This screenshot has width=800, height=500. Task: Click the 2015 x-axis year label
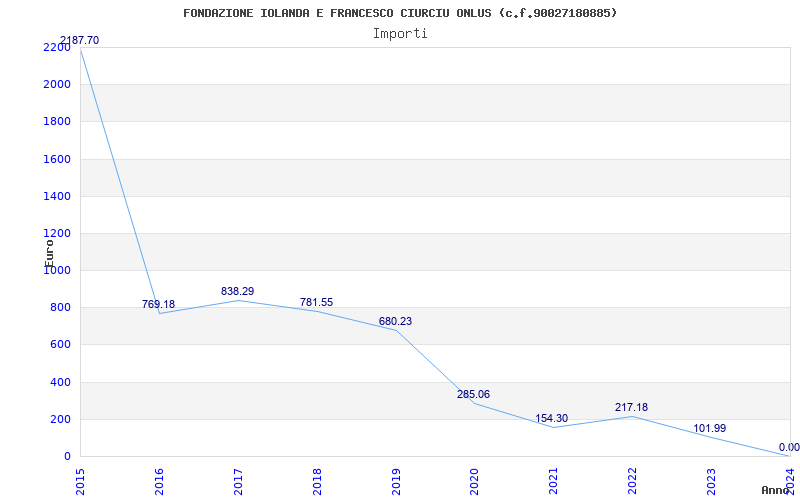pyautogui.click(x=80, y=482)
